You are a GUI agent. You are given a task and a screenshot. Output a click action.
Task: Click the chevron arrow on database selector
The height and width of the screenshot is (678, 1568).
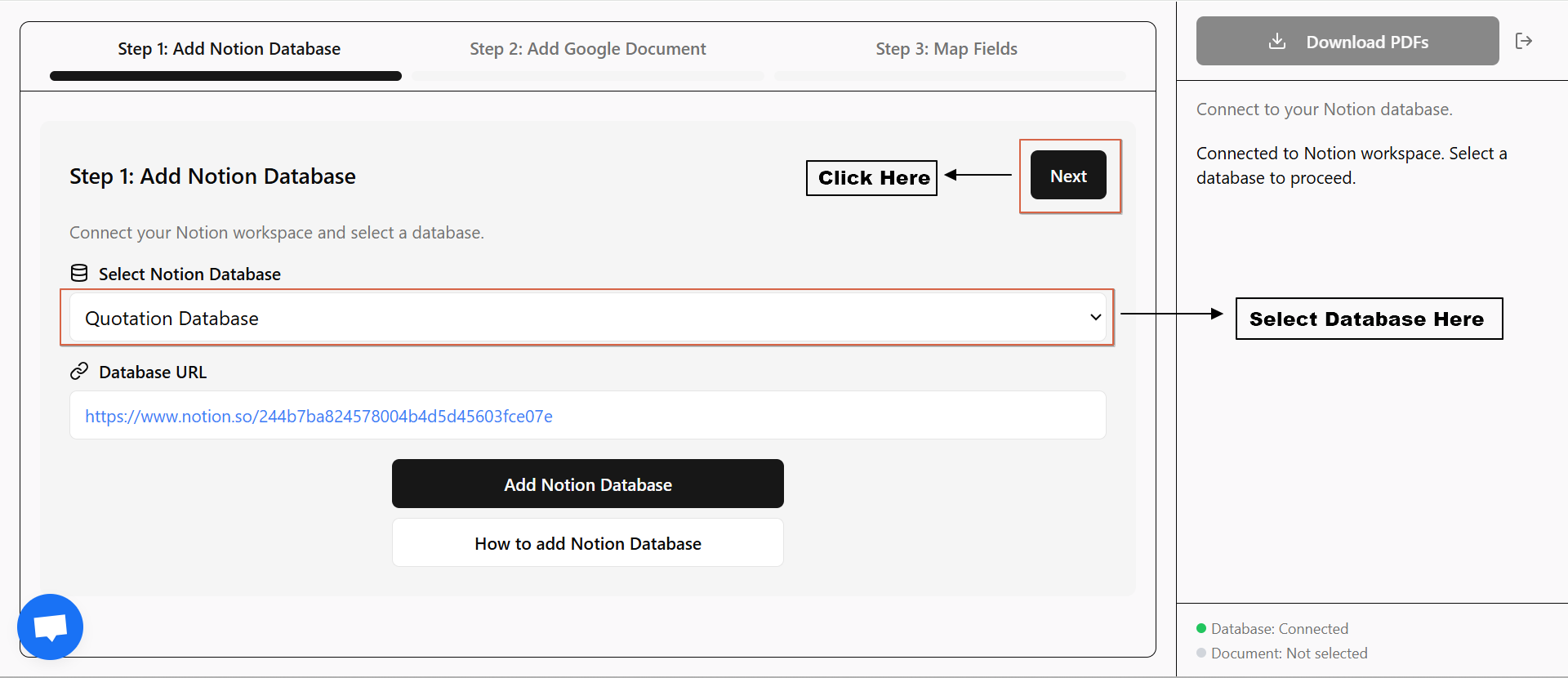pos(1095,318)
